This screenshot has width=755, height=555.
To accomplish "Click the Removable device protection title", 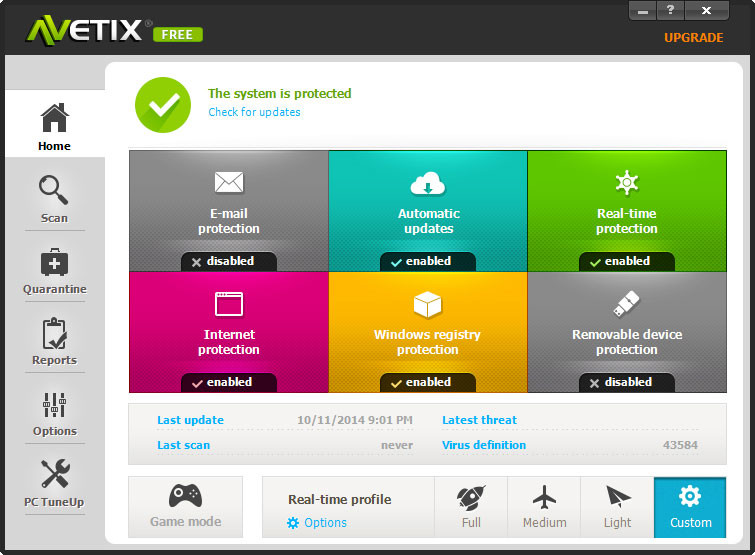I will pos(627,342).
